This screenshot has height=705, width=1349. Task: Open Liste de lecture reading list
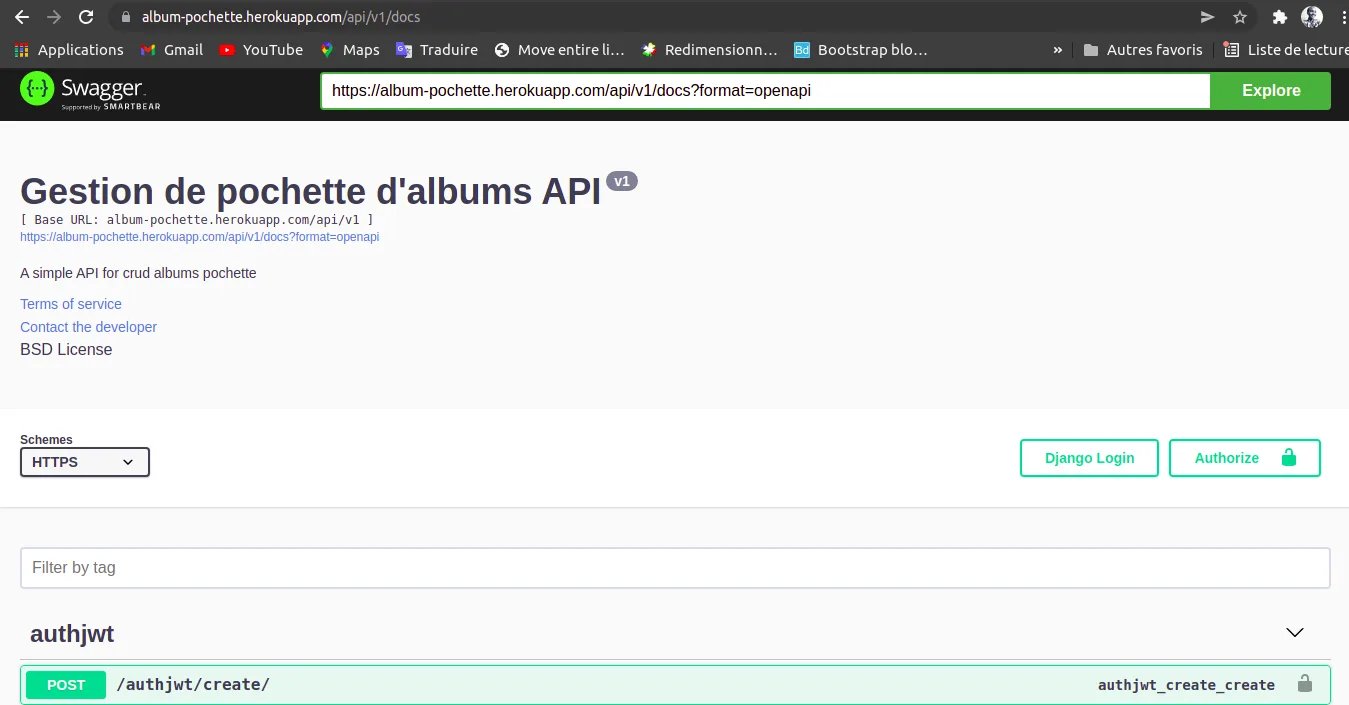(x=1286, y=50)
